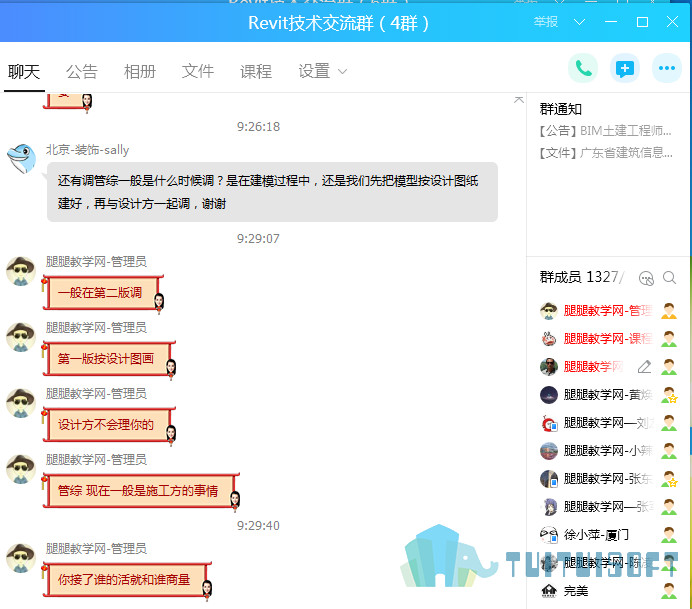
Task: Select member 徐小萍-厦门 in the list
Action: [x=608, y=535]
